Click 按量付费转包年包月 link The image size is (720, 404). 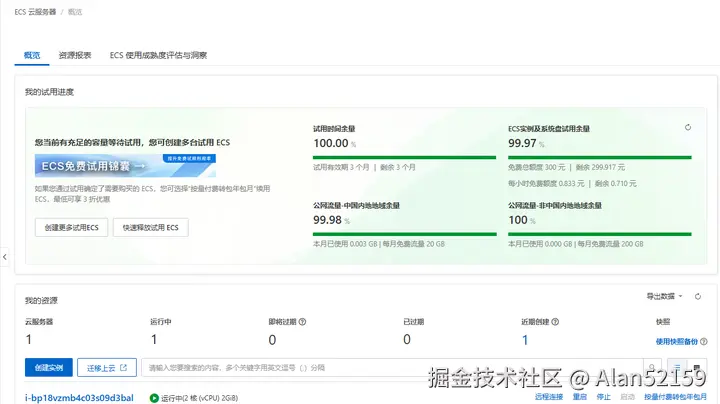click(x=675, y=397)
